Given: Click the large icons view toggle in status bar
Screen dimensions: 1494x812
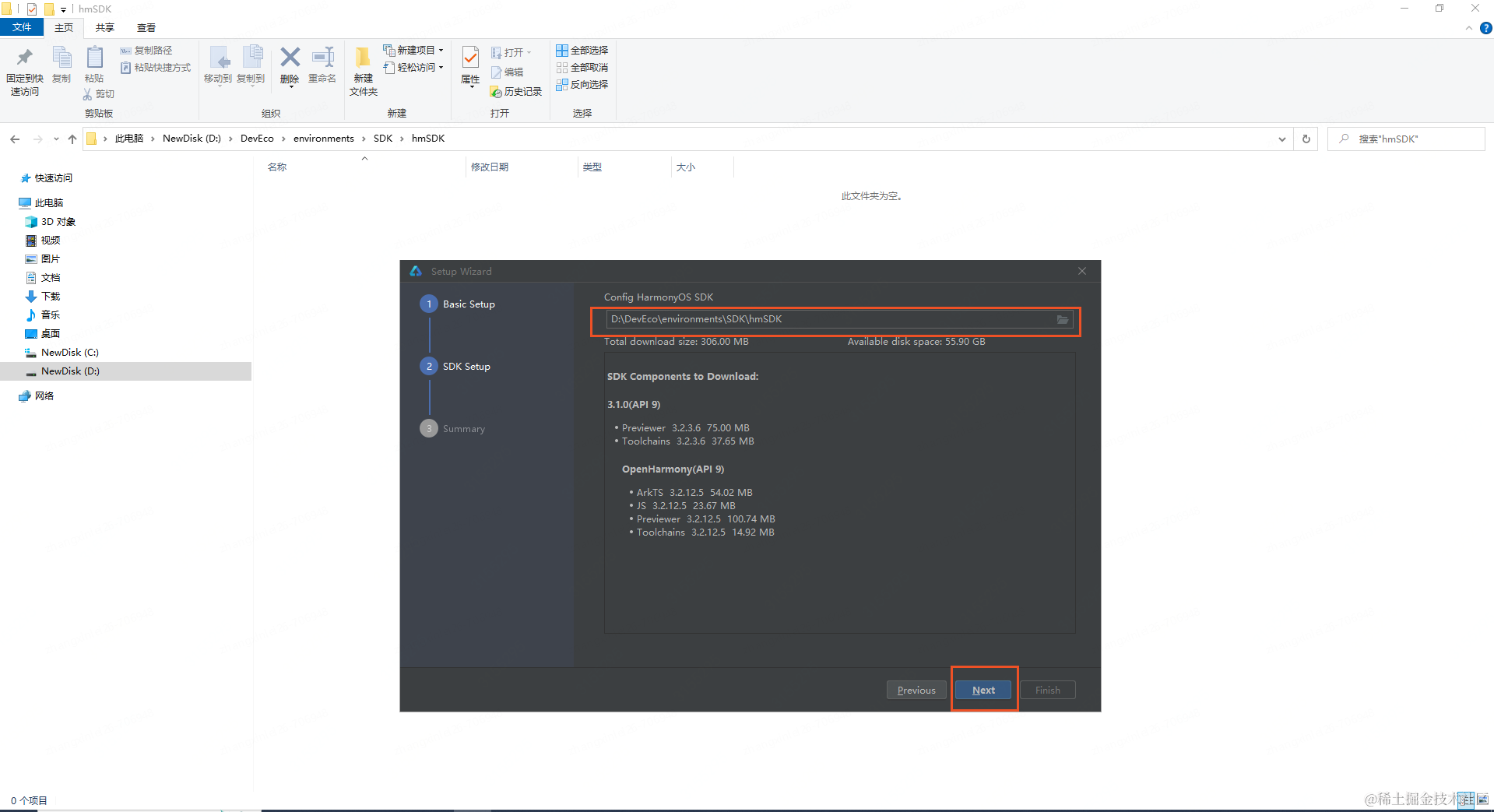Looking at the screenshot, I should [1482, 800].
